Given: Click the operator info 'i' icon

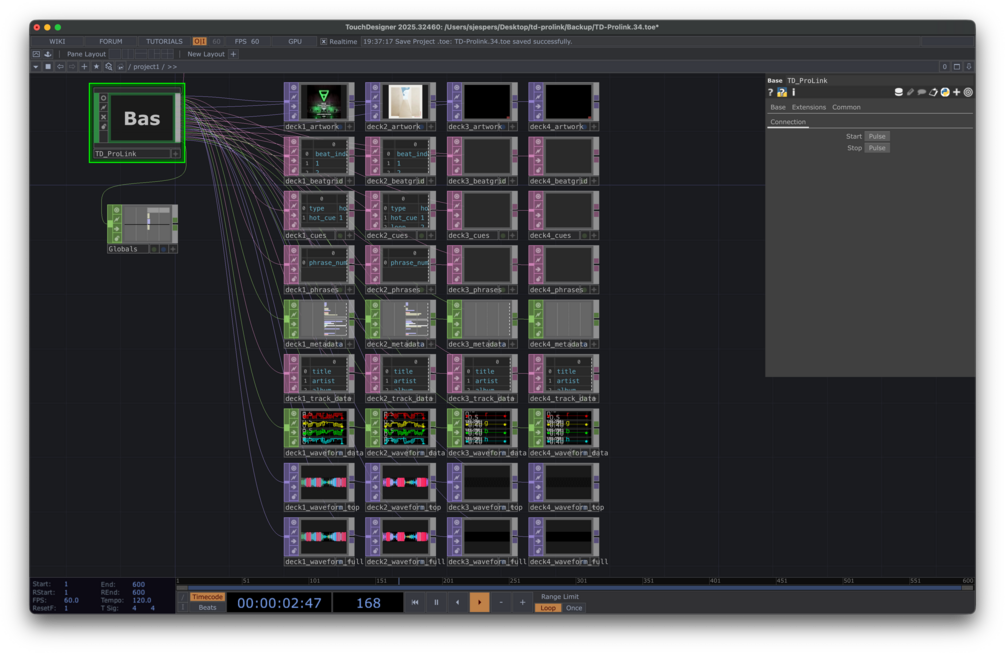Looking at the screenshot, I should [x=793, y=92].
